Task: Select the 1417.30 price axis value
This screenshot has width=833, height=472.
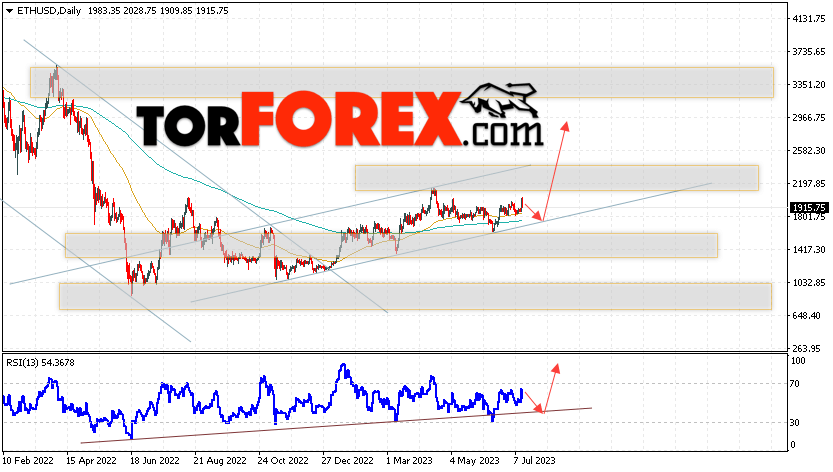Action: (x=809, y=249)
